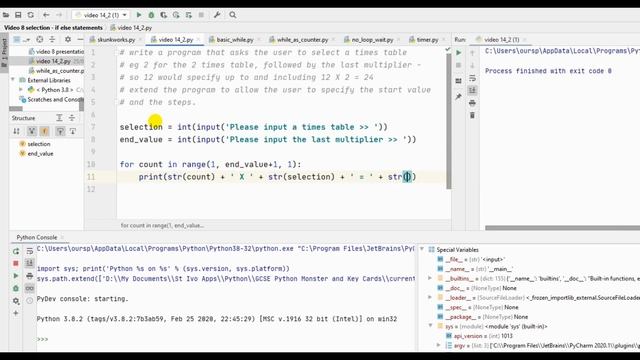This screenshot has height=360, width=640.
Task: Stop the Python Console with the red square
Action: coord(16,263)
